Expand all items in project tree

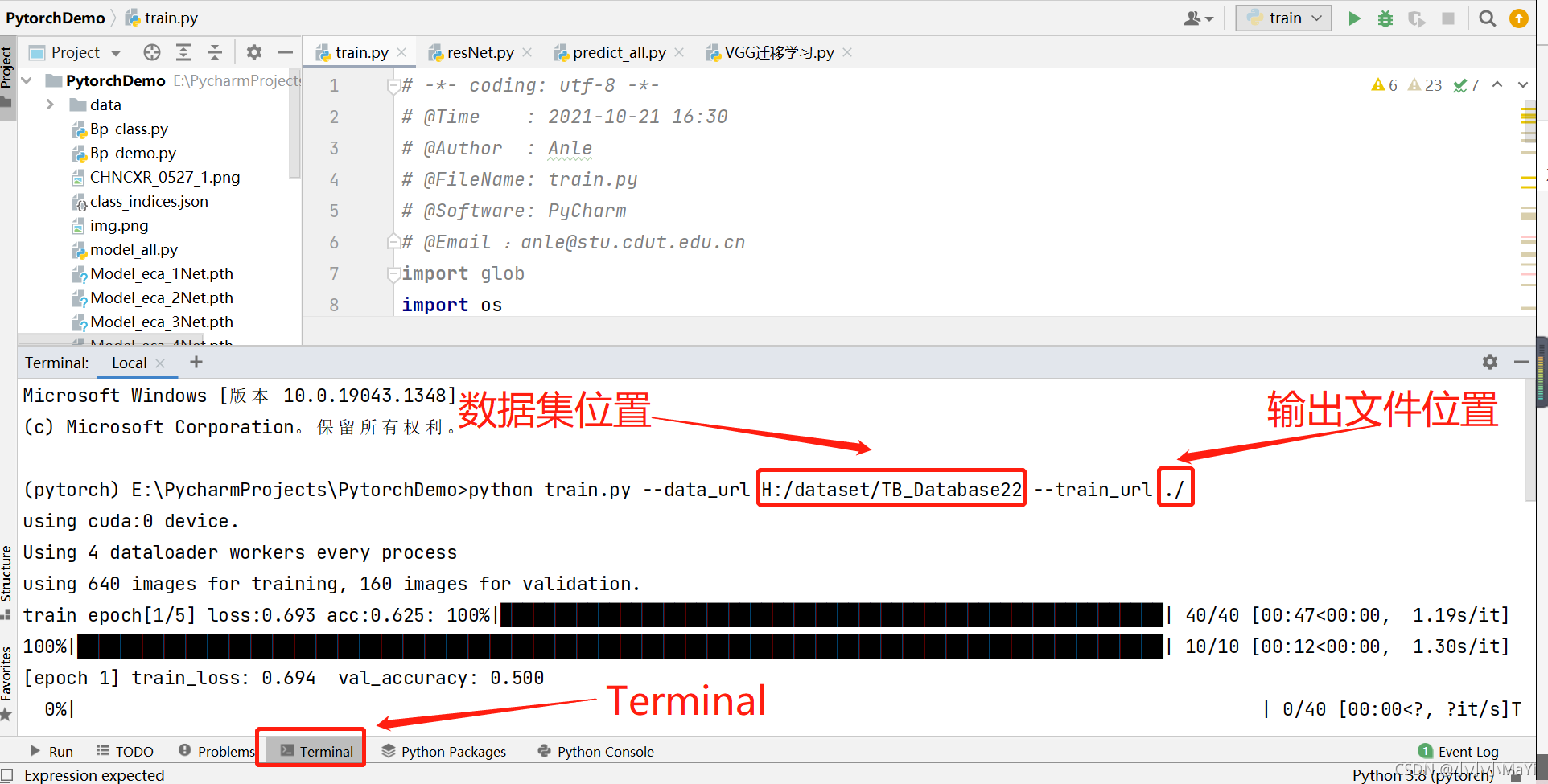tap(183, 52)
